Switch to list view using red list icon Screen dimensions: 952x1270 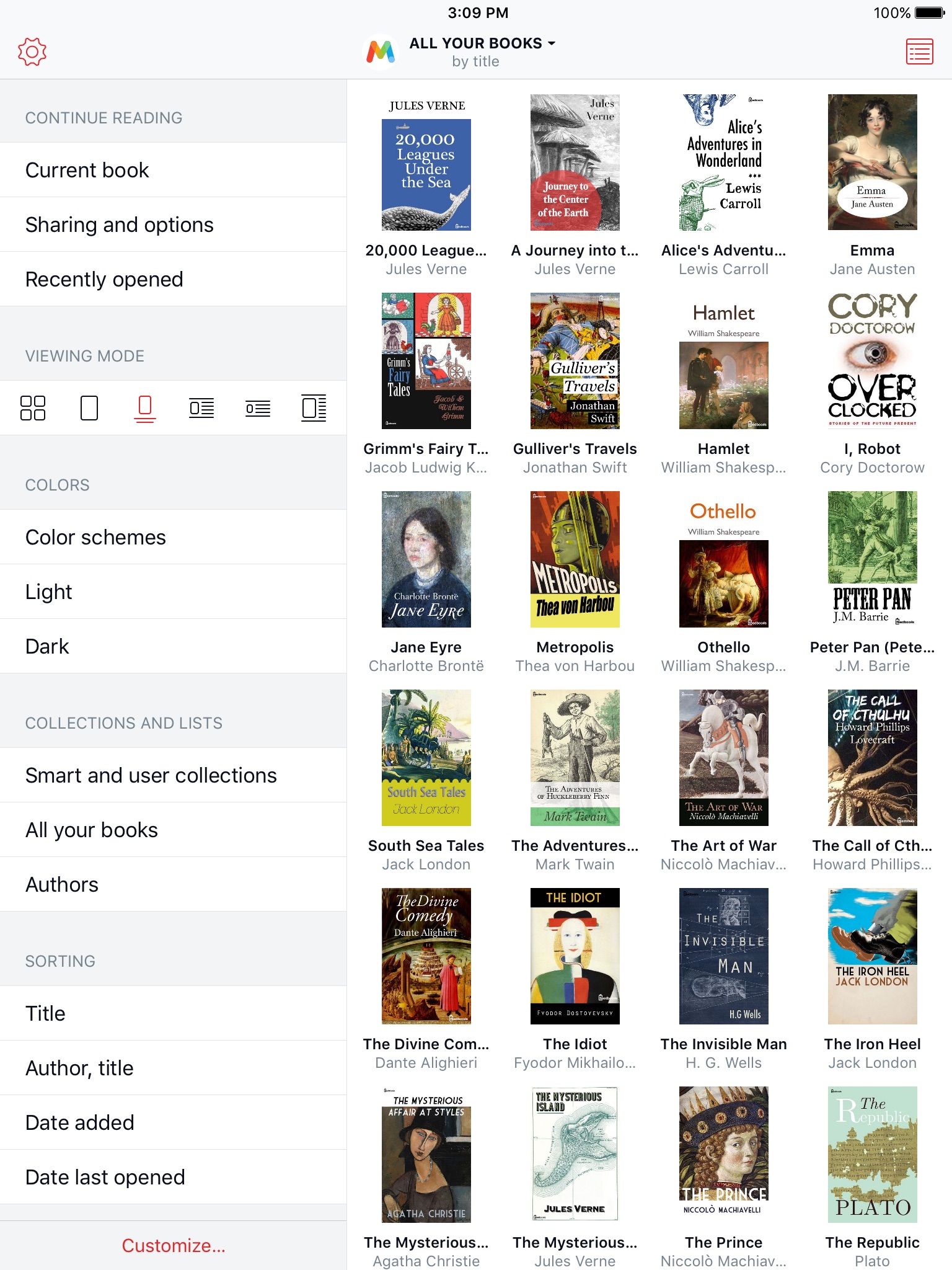tap(920, 52)
